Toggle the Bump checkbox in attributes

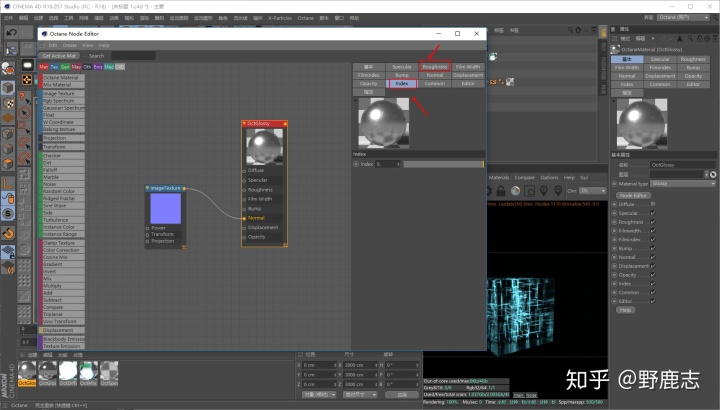coord(653,248)
